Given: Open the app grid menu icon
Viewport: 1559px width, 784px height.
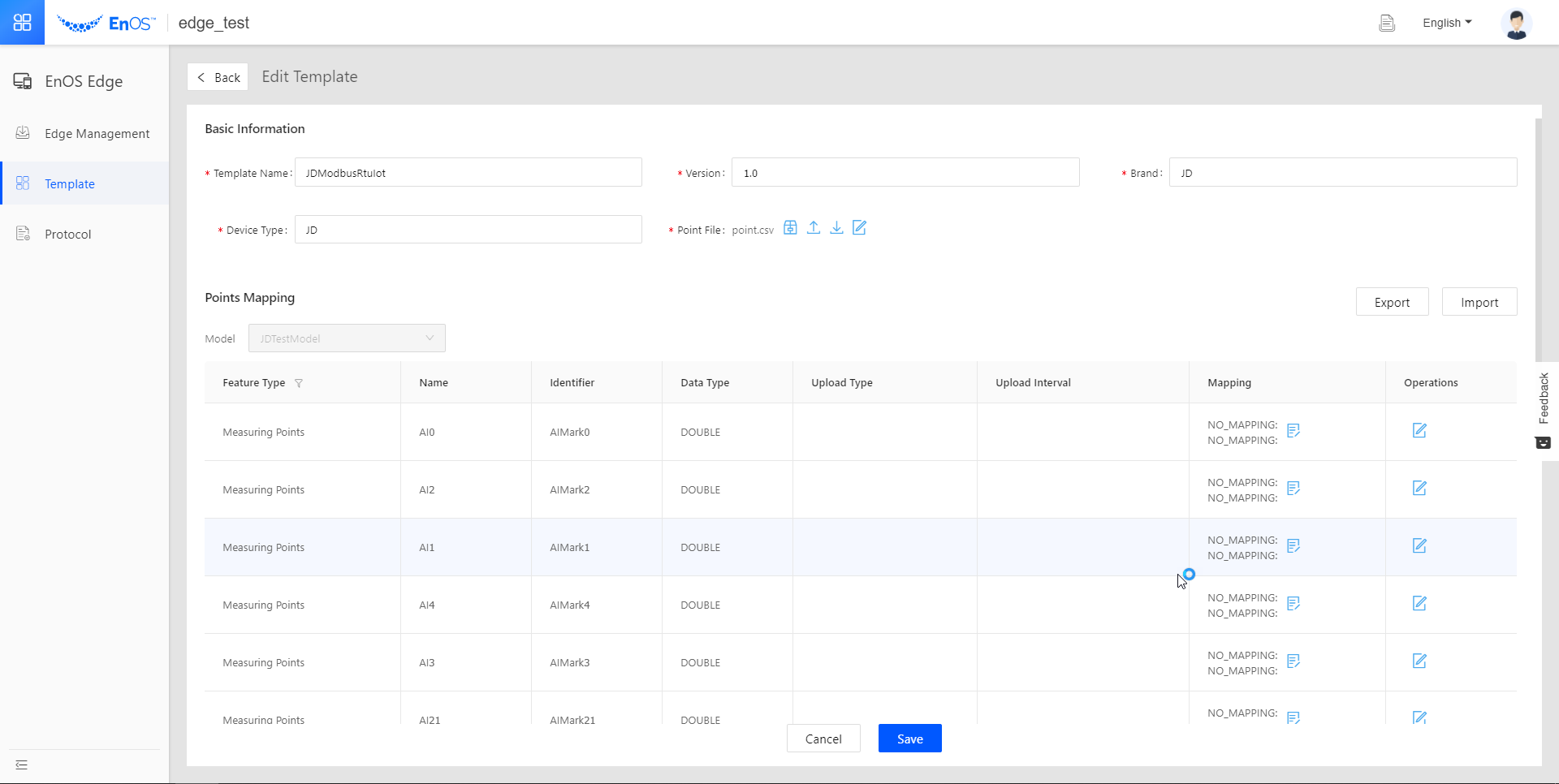Looking at the screenshot, I should tap(22, 22).
